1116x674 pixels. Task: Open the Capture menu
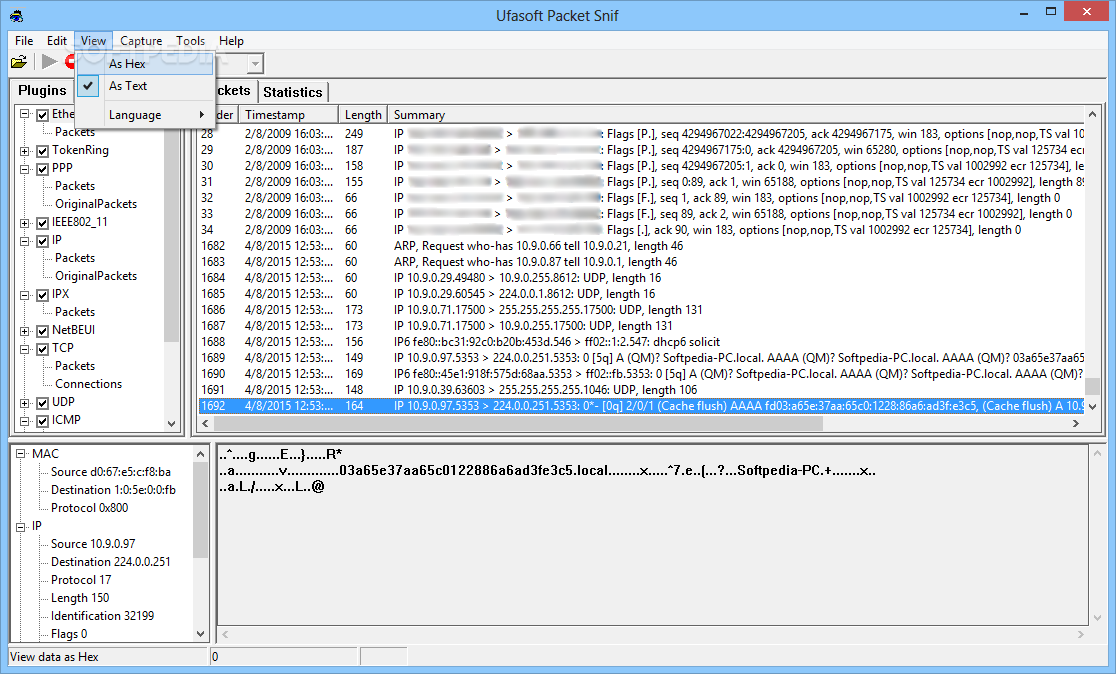[x=141, y=41]
